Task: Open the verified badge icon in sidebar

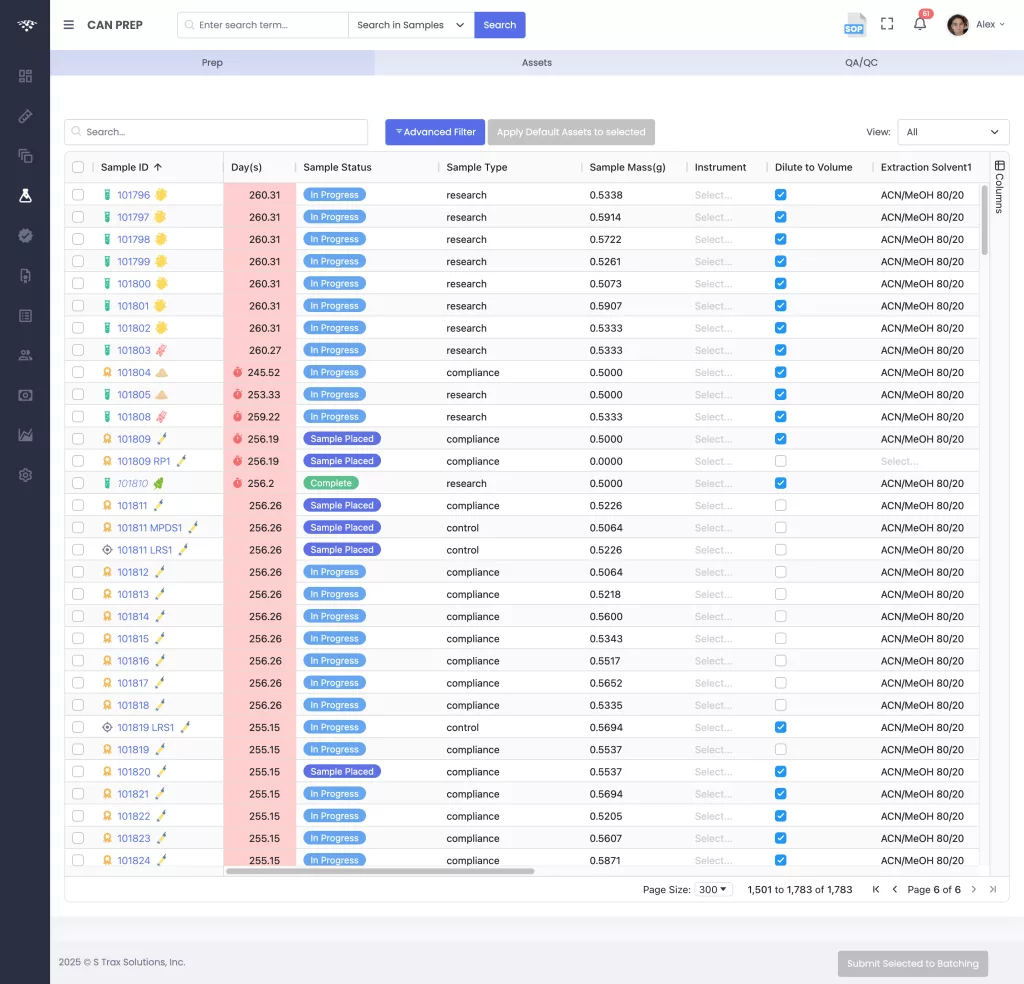Action: click(x=25, y=236)
